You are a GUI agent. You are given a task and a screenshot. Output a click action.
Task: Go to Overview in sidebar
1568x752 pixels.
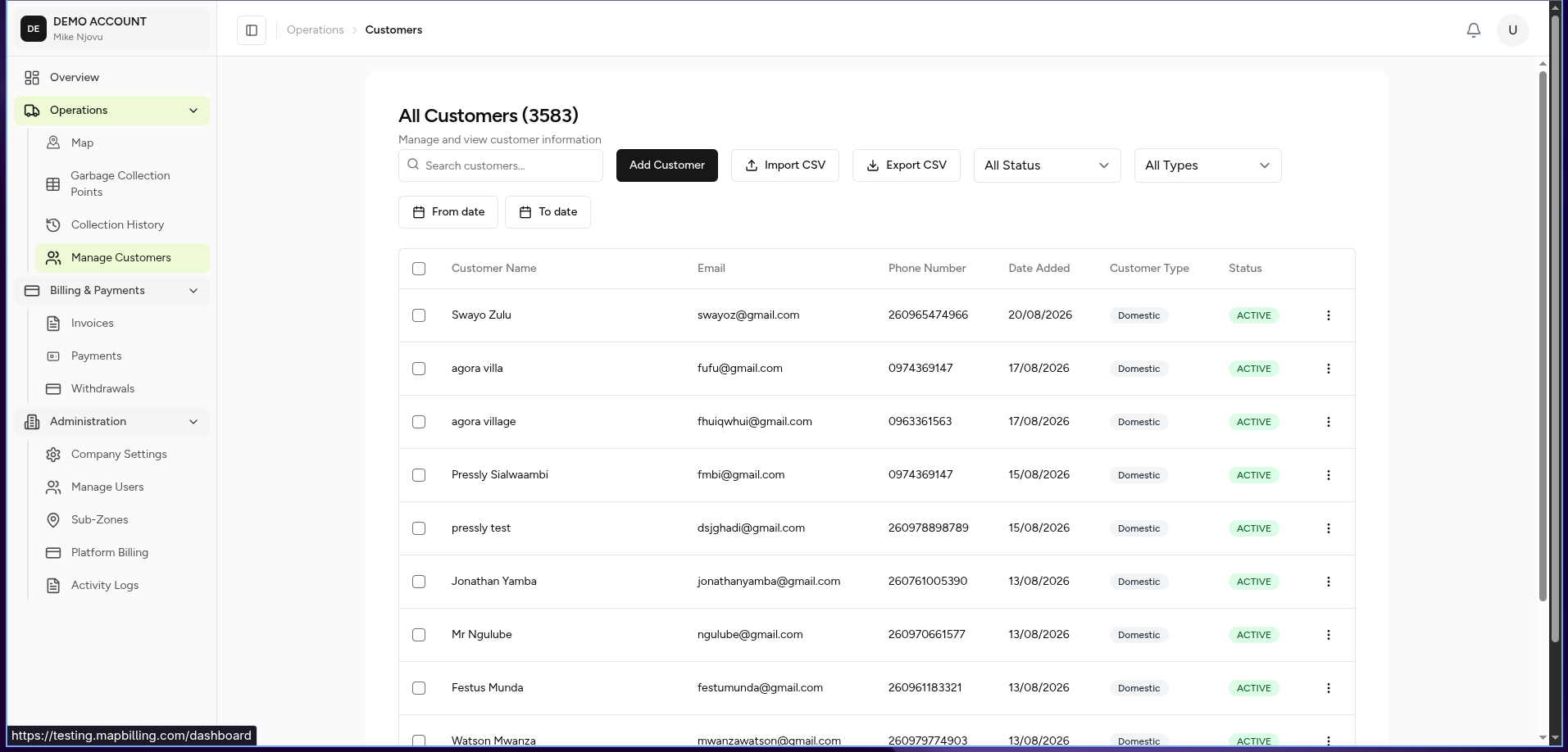point(111,78)
